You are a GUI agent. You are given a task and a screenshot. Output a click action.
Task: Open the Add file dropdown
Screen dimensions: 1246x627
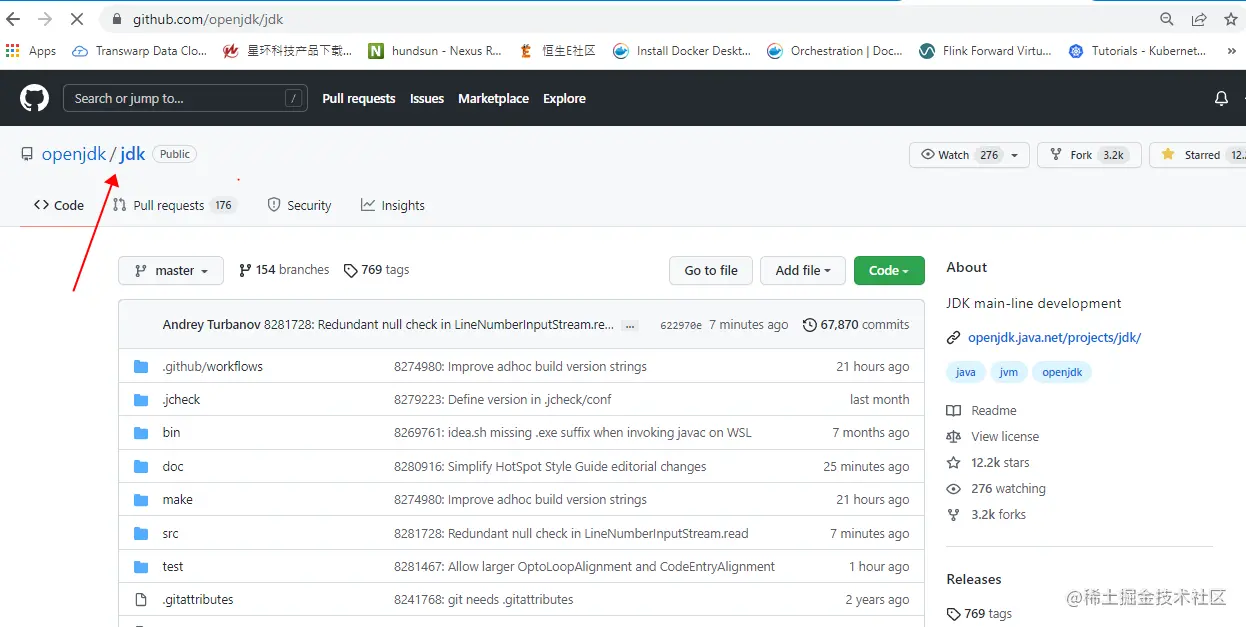803,270
